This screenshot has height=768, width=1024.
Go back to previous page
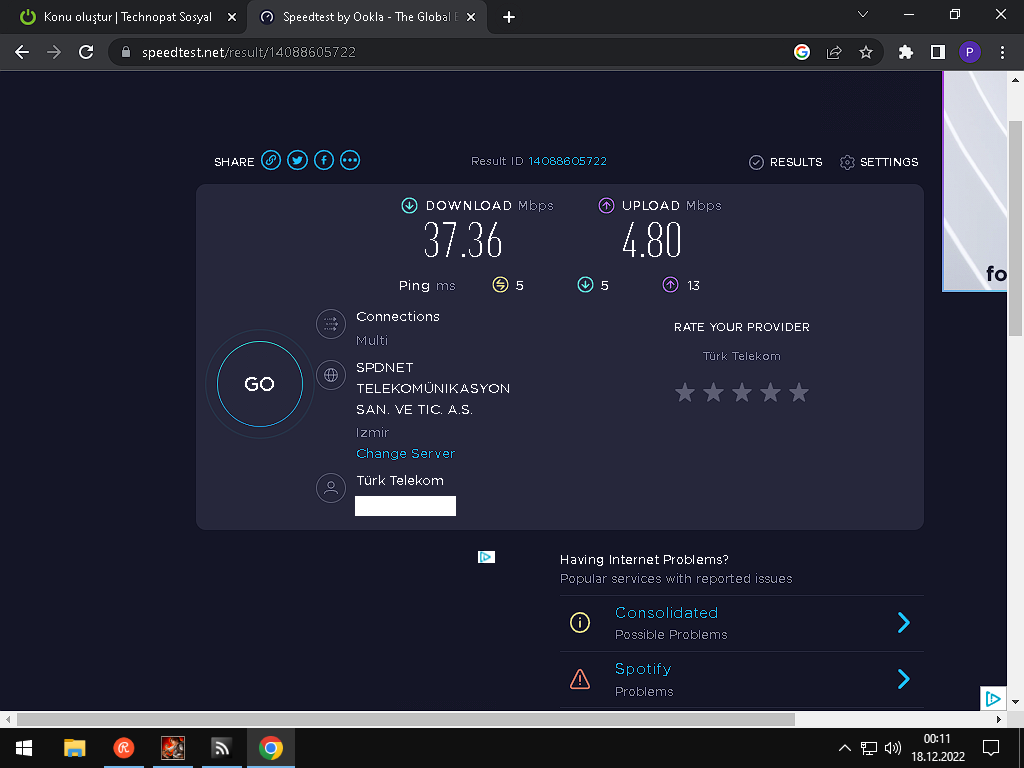tap(22, 52)
